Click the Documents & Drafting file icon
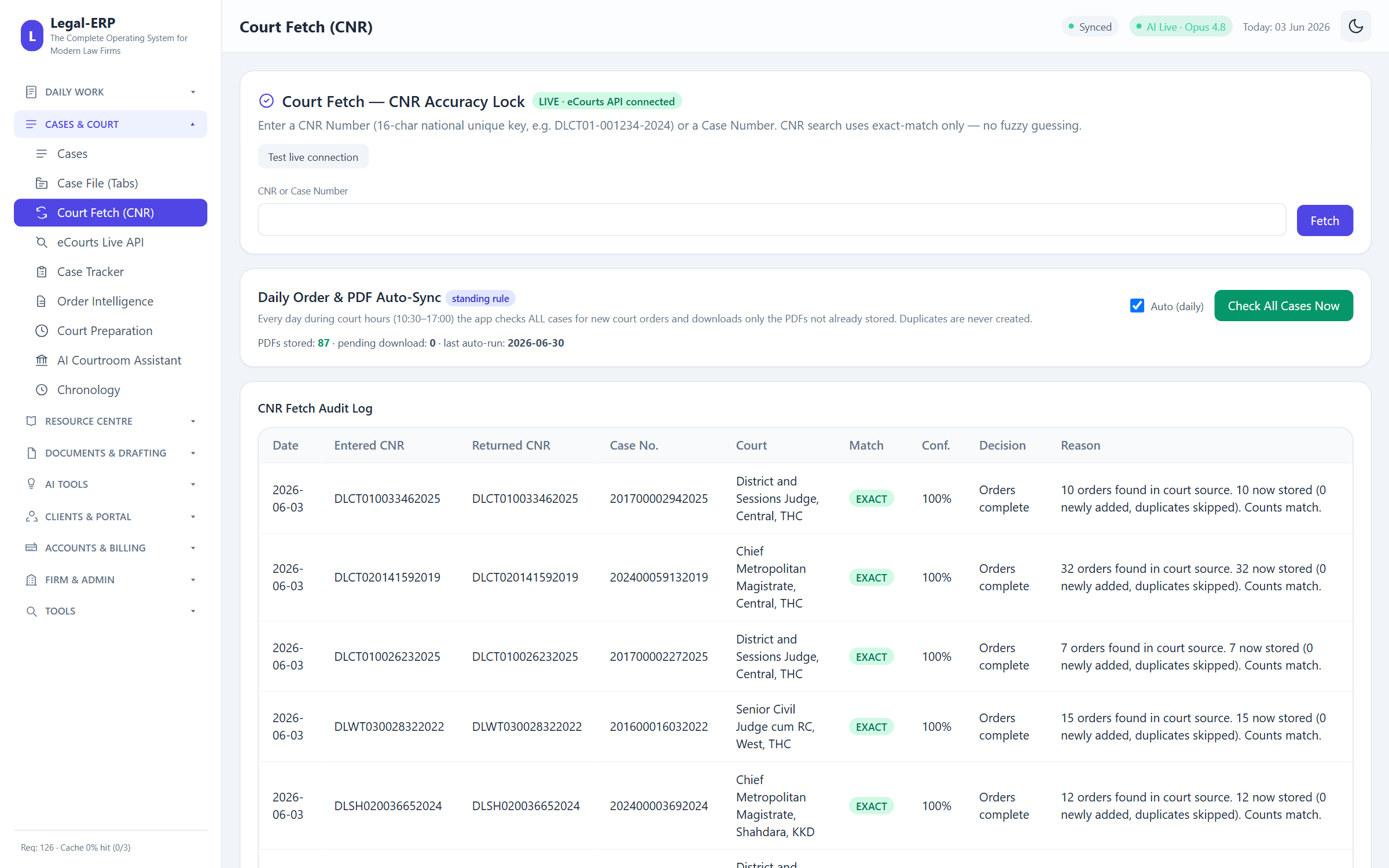This screenshot has height=868, width=1389. tap(31, 453)
